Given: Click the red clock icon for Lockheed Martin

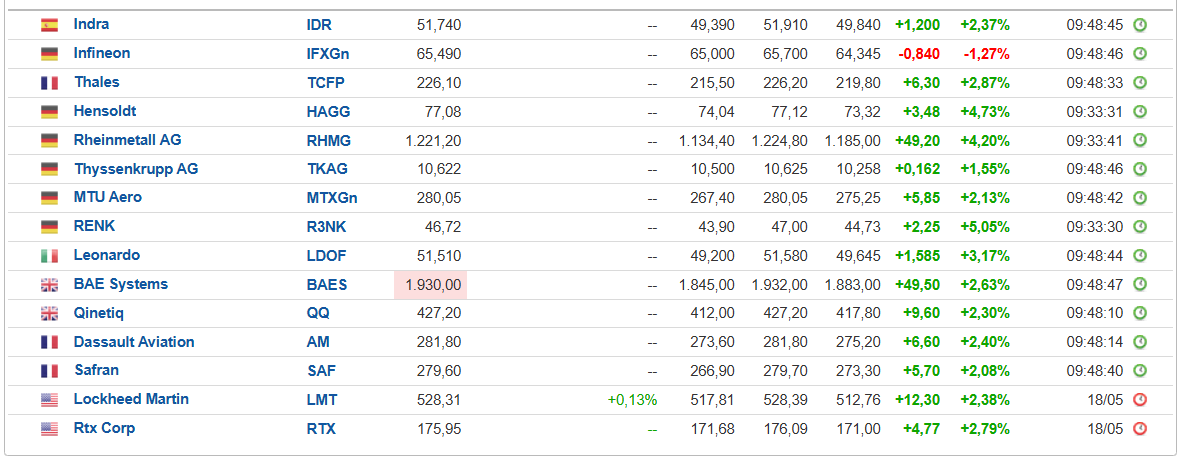Looking at the screenshot, I should pyautogui.click(x=1140, y=400).
